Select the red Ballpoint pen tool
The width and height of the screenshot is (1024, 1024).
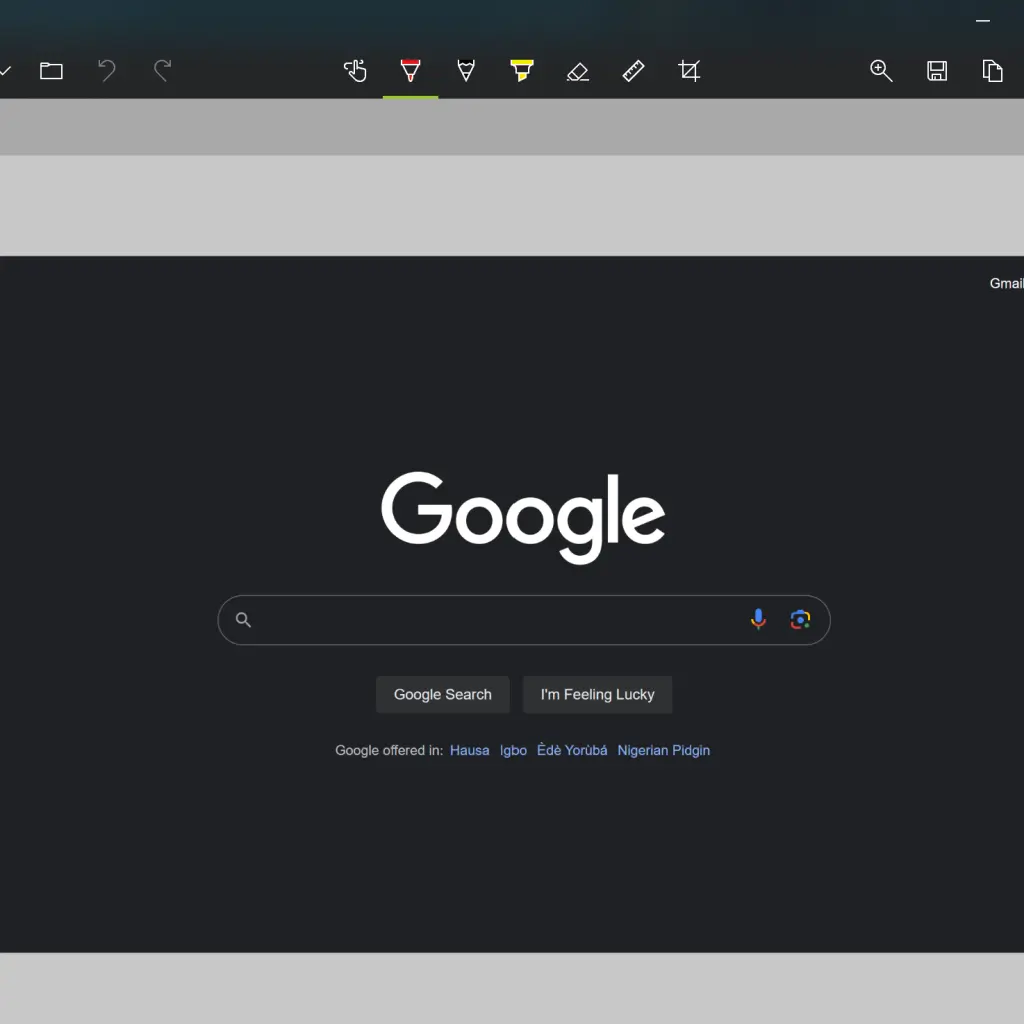click(x=410, y=71)
